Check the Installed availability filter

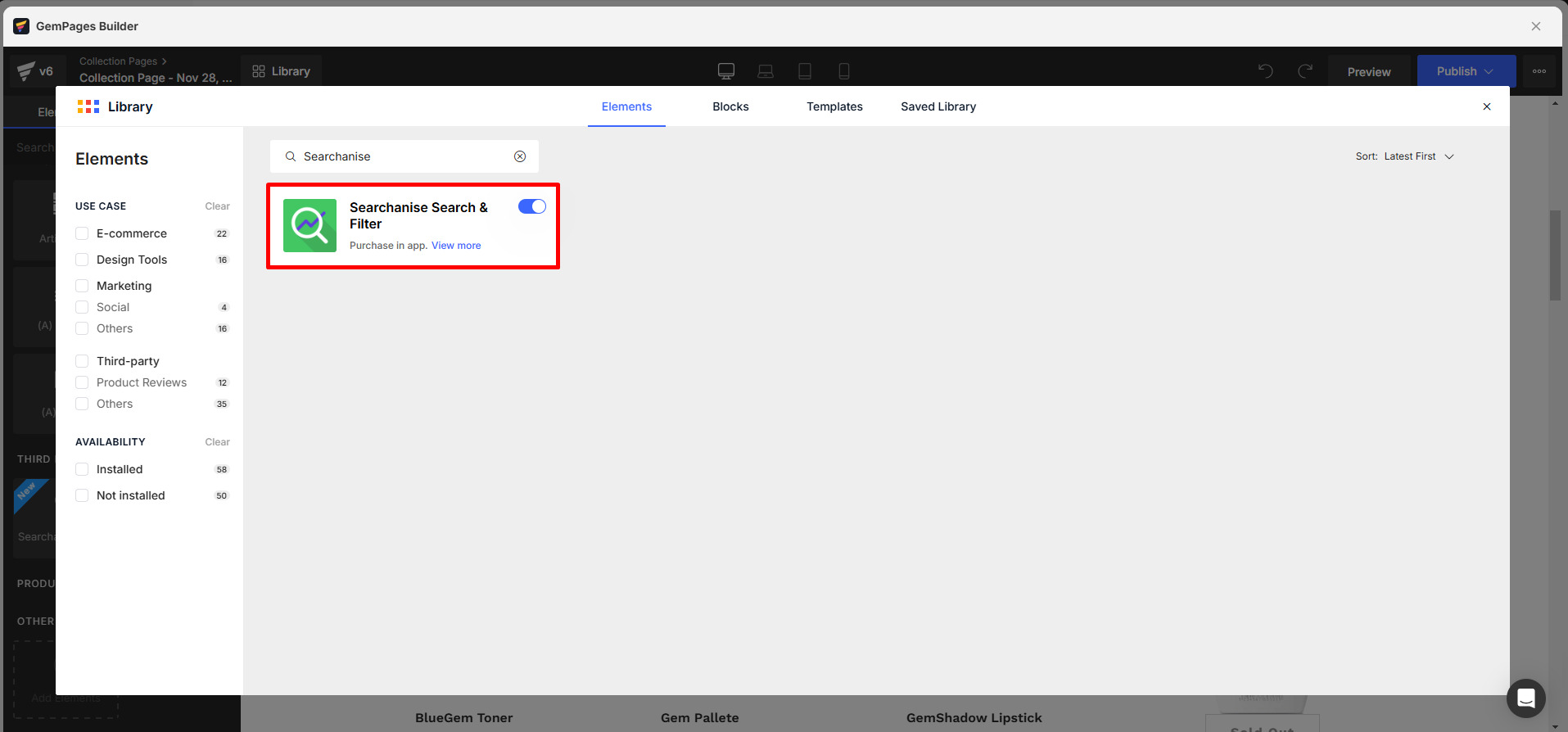(82, 469)
